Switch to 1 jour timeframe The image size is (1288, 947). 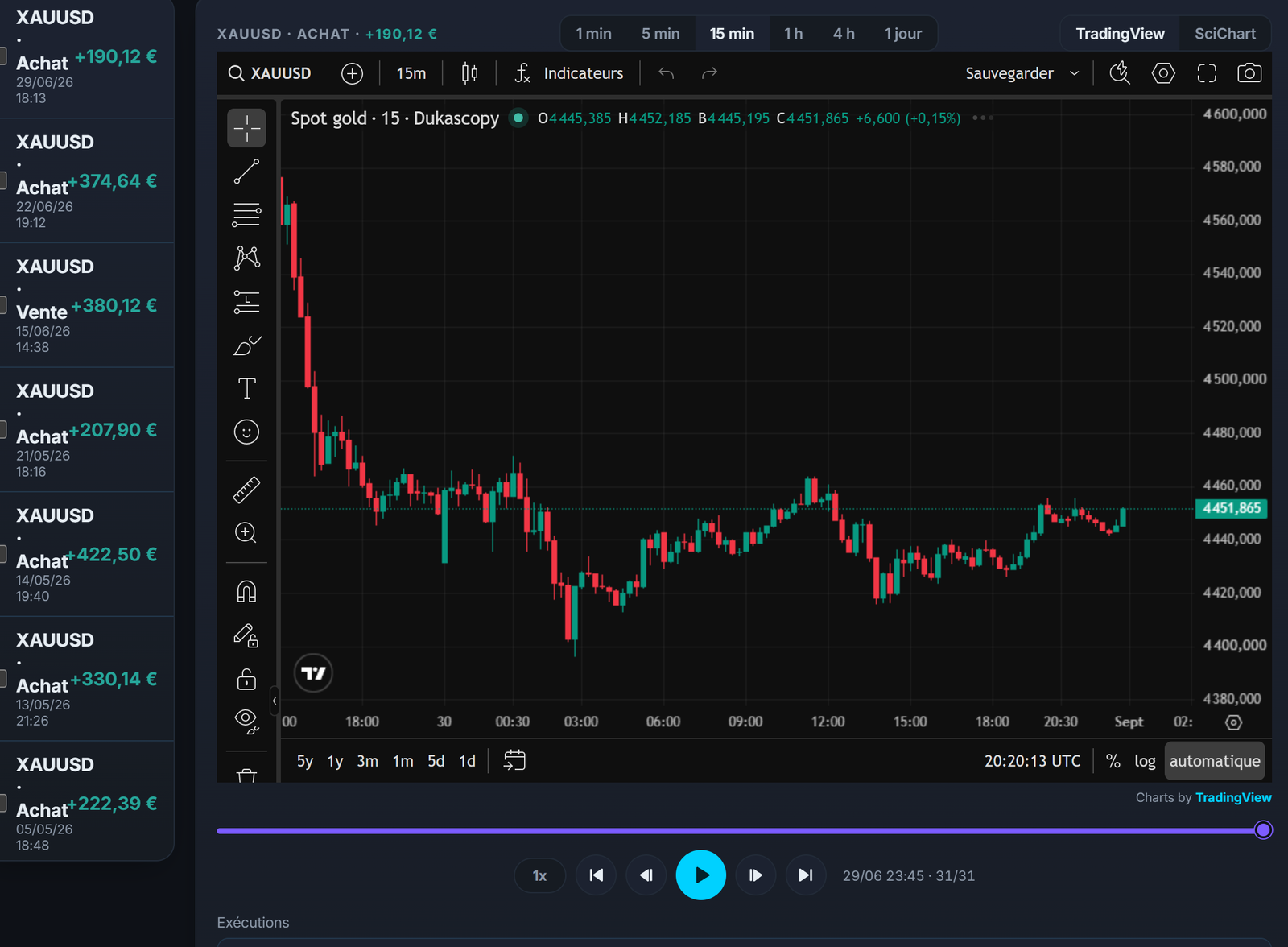coord(902,34)
